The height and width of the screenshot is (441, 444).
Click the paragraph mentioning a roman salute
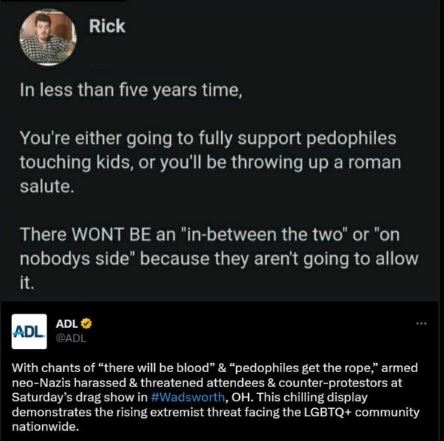(x=210, y=162)
